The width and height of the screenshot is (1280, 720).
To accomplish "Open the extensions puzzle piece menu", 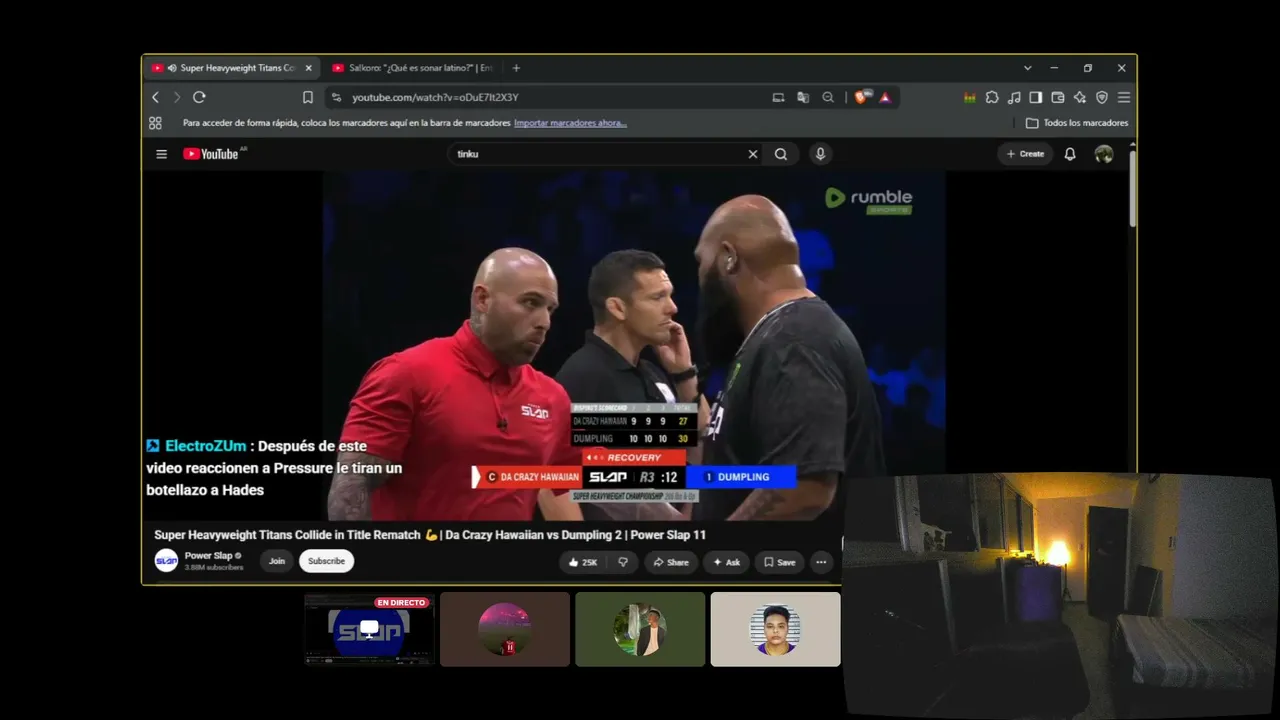I will tap(992, 97).
